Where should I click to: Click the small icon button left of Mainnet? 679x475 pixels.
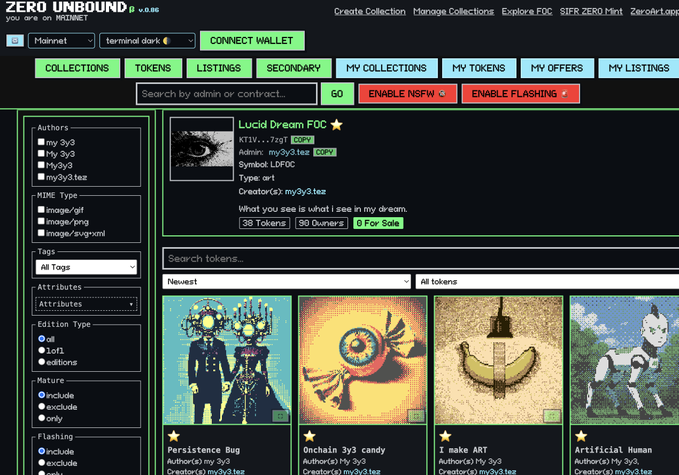point(15,41)
